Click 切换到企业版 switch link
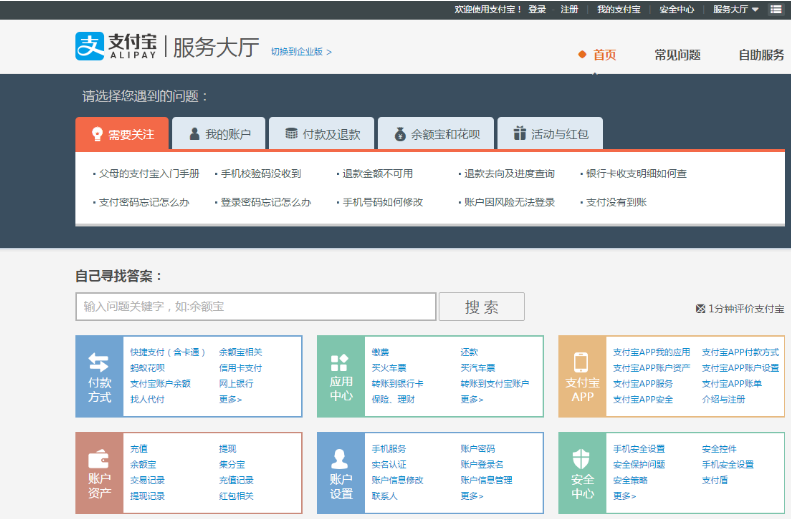The height and width of the screenshot is (519, 791). click(301, 51)
